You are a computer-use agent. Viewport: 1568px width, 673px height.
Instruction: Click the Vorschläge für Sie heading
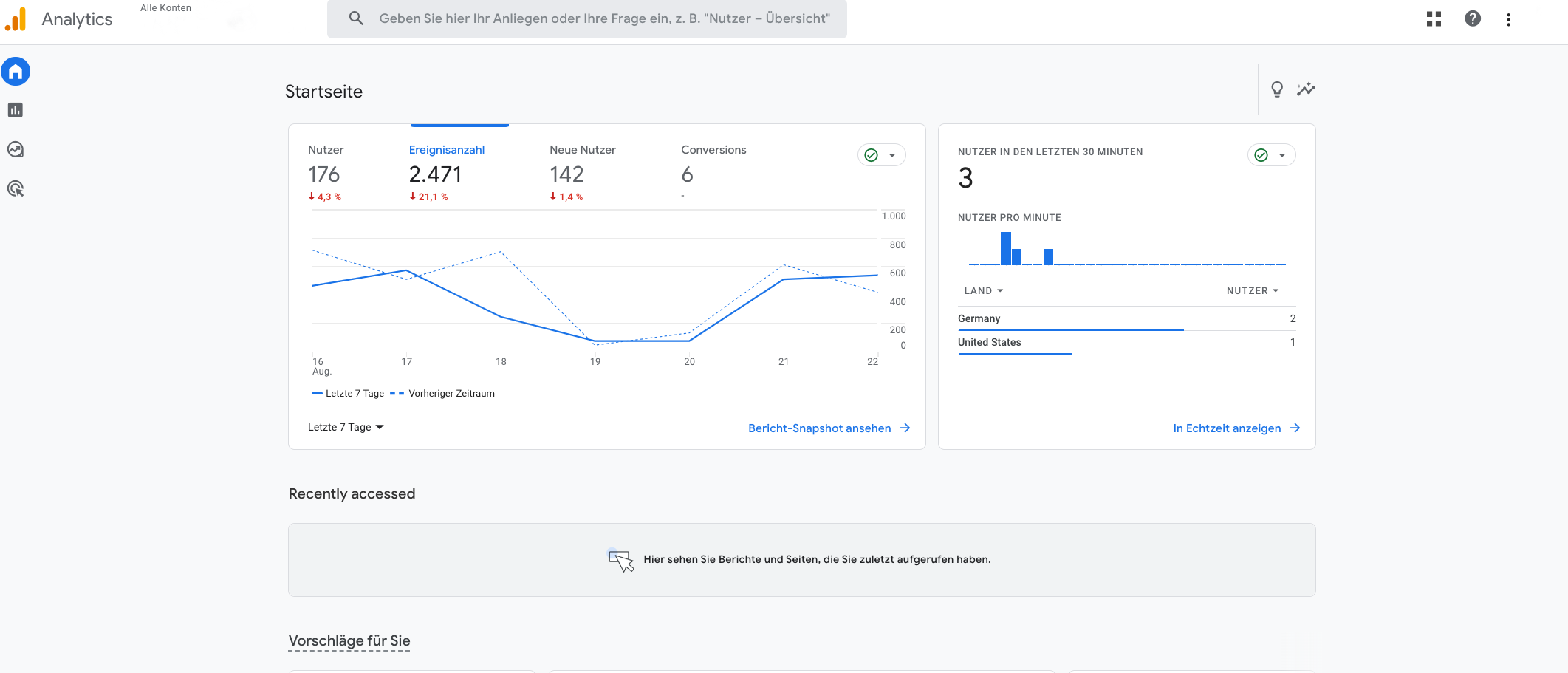click(x=349, y=640)
